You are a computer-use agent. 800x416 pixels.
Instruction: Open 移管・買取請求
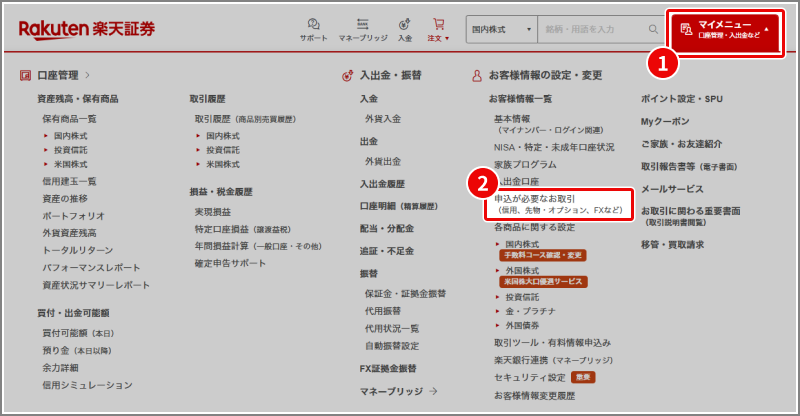(x=672, y=244)
